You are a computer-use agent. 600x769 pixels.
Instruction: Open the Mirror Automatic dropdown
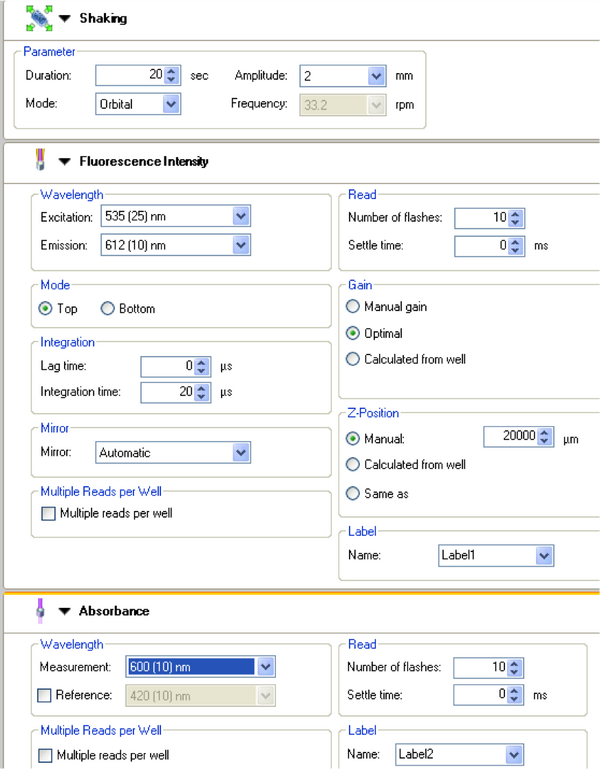coord(240,453)
